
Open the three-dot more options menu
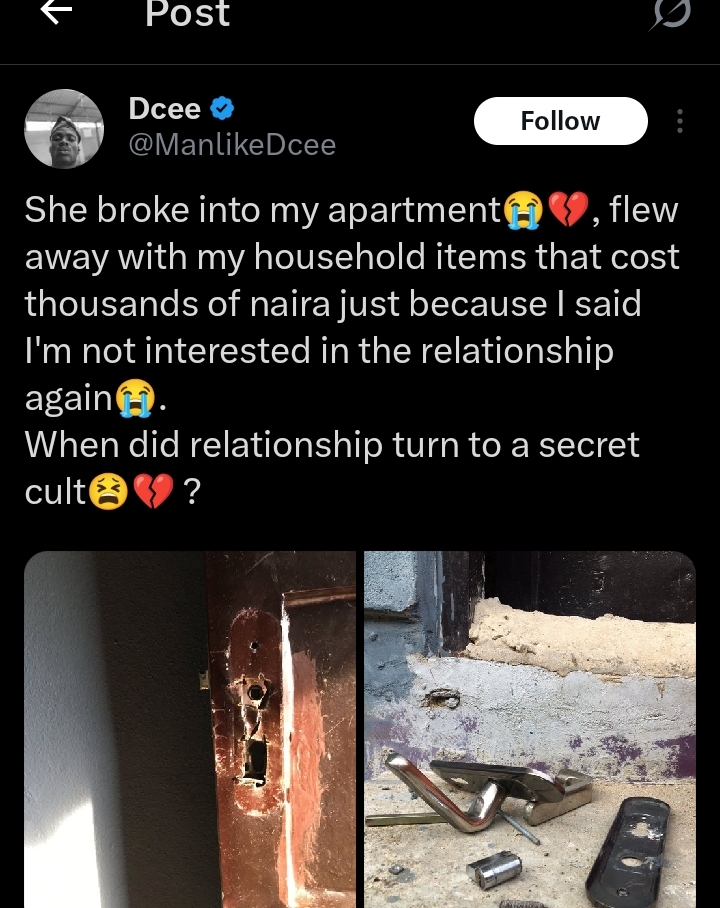point(679,121)
